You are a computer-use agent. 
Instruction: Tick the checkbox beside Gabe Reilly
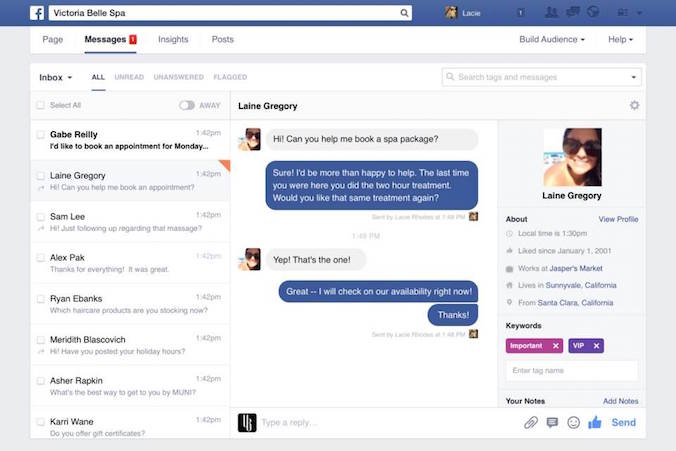coord(41,135)
